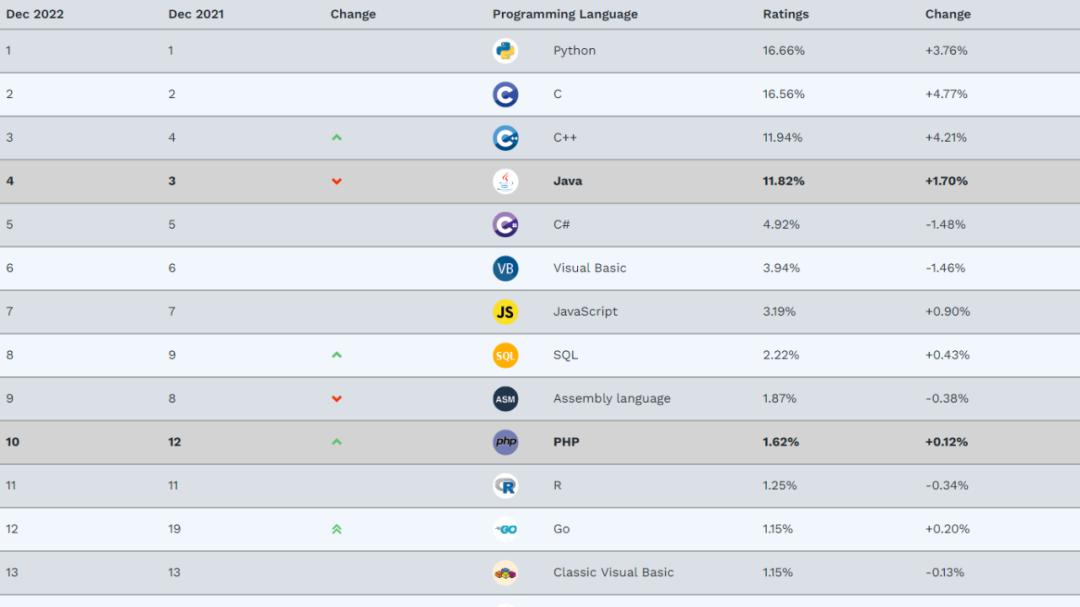Screen dimensions: 1080x607
Task: Click the Visual Basic VB icon
Action: tap(505, 268)
